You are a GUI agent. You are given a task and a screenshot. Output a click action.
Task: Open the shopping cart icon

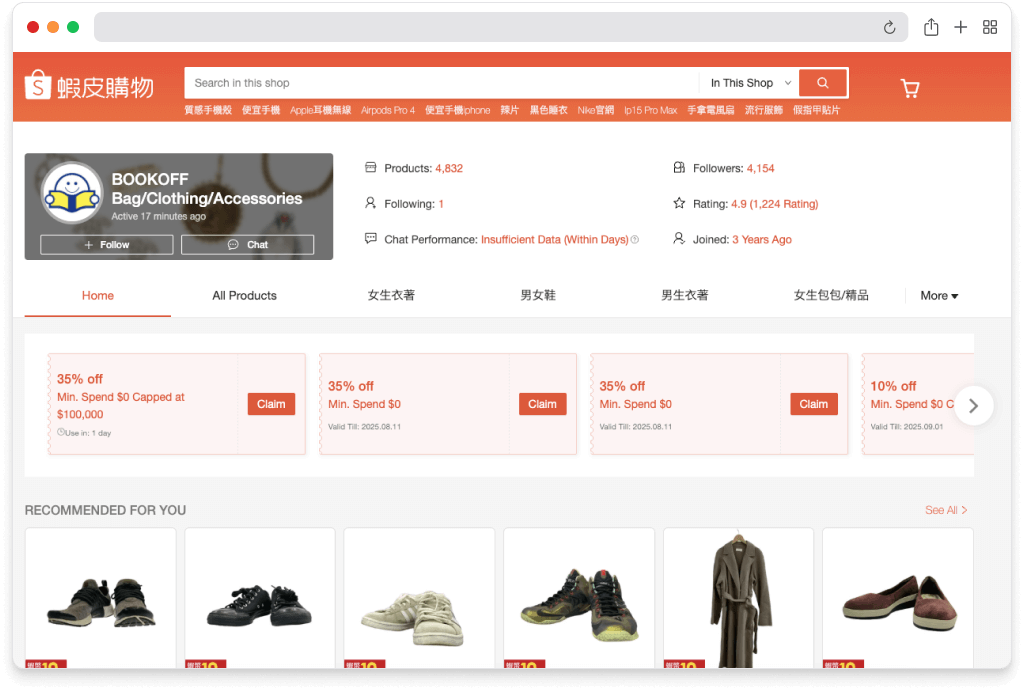(910, 88)
